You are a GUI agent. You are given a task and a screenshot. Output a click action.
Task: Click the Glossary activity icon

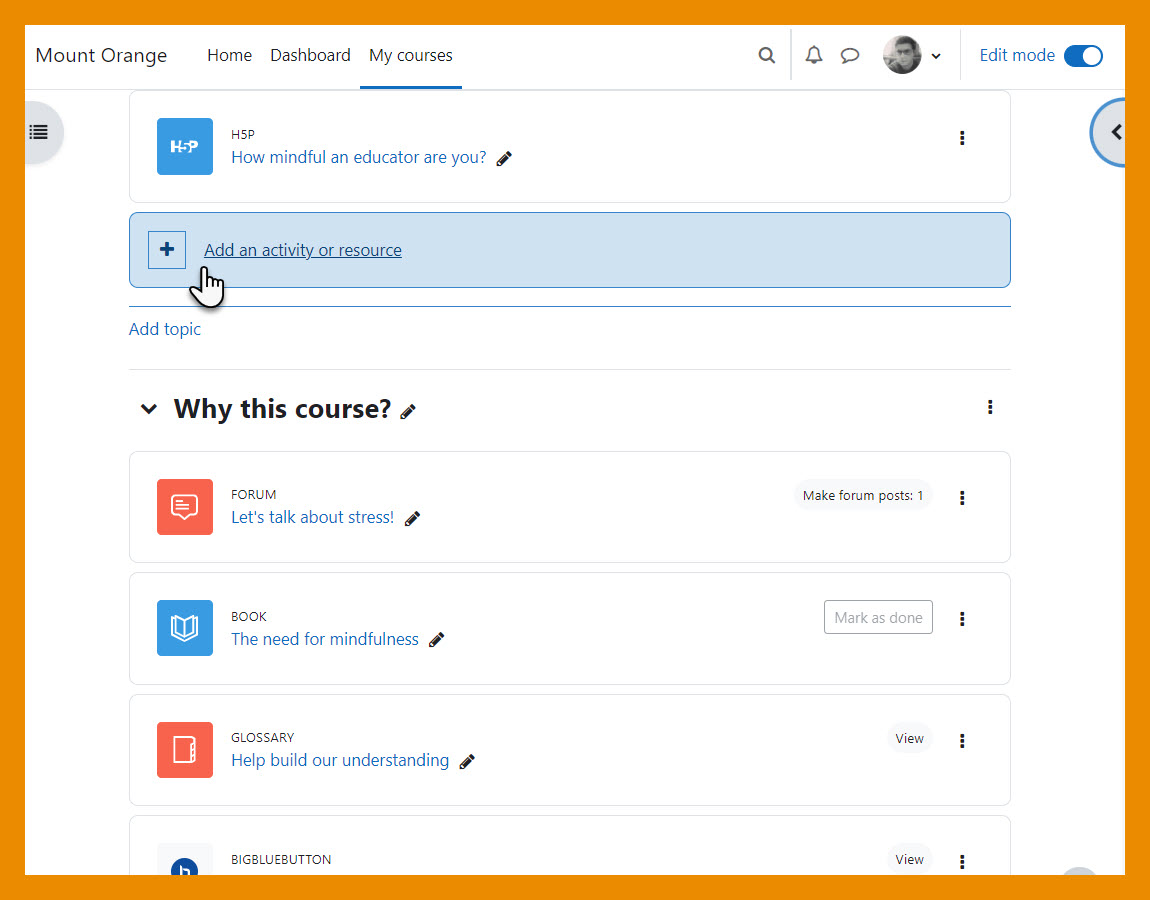pyautogui.click(x=185, y=750)
